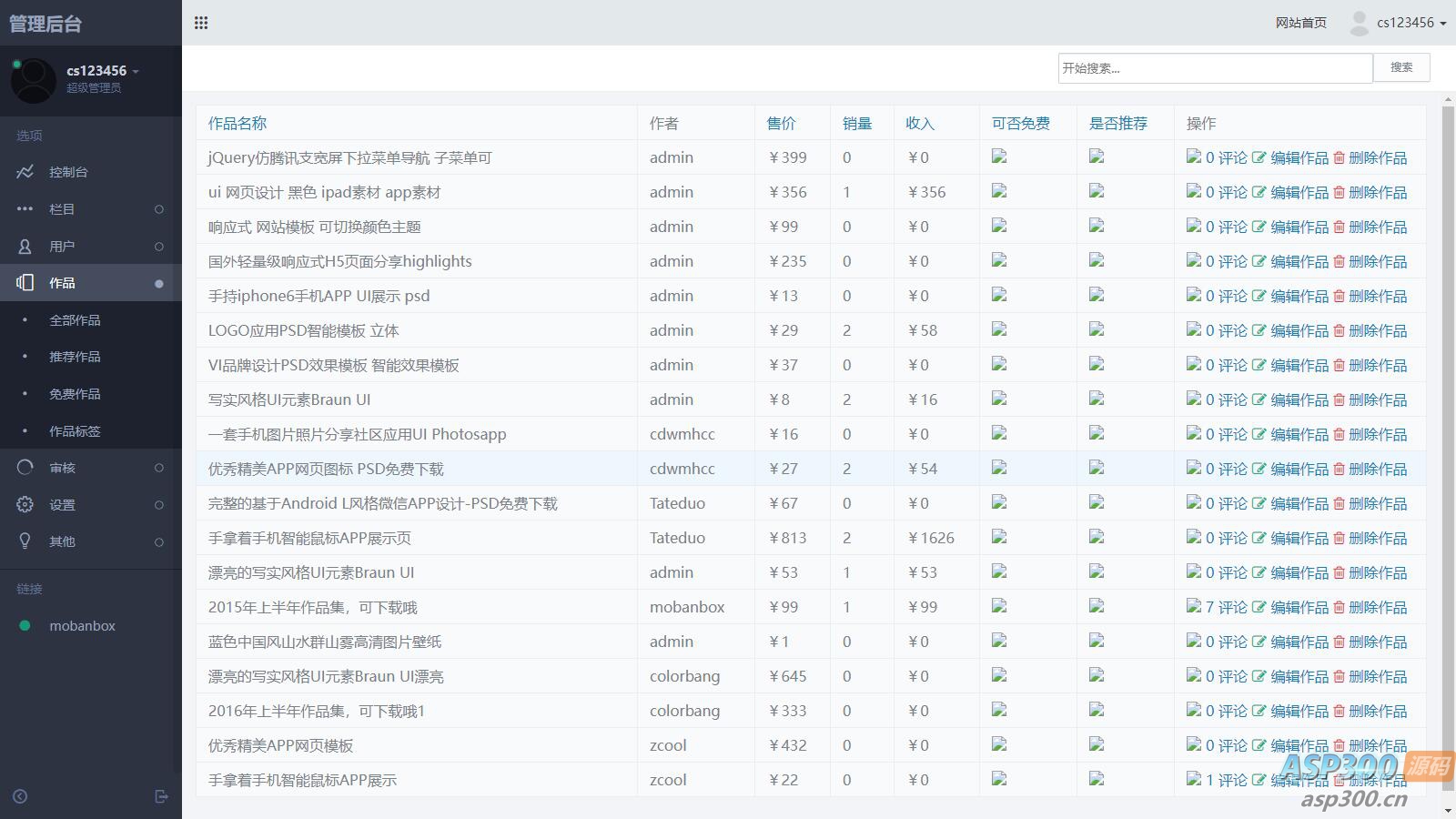The width and height of the screenshot is (1456, 819).
Task: Click the 其他 lightbulb icon in sidebar
Action: coord(25,541)
